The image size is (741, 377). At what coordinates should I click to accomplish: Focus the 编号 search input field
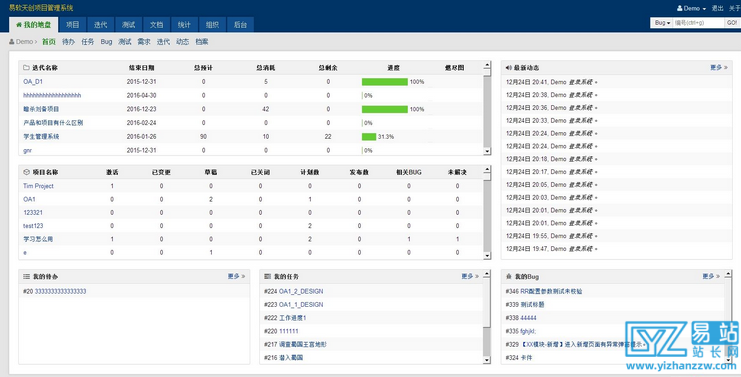coord(698,23)
